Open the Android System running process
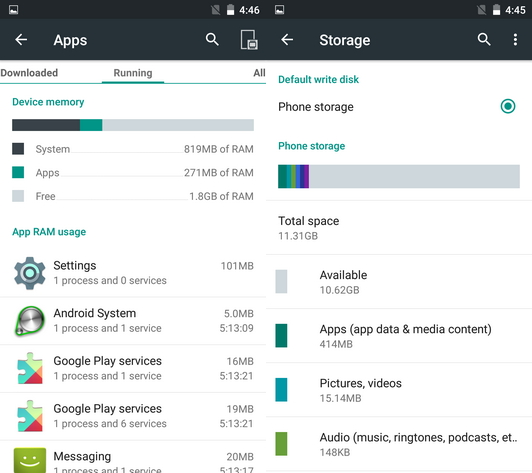This screenshot has width=532, height=473. coord(133,321)
